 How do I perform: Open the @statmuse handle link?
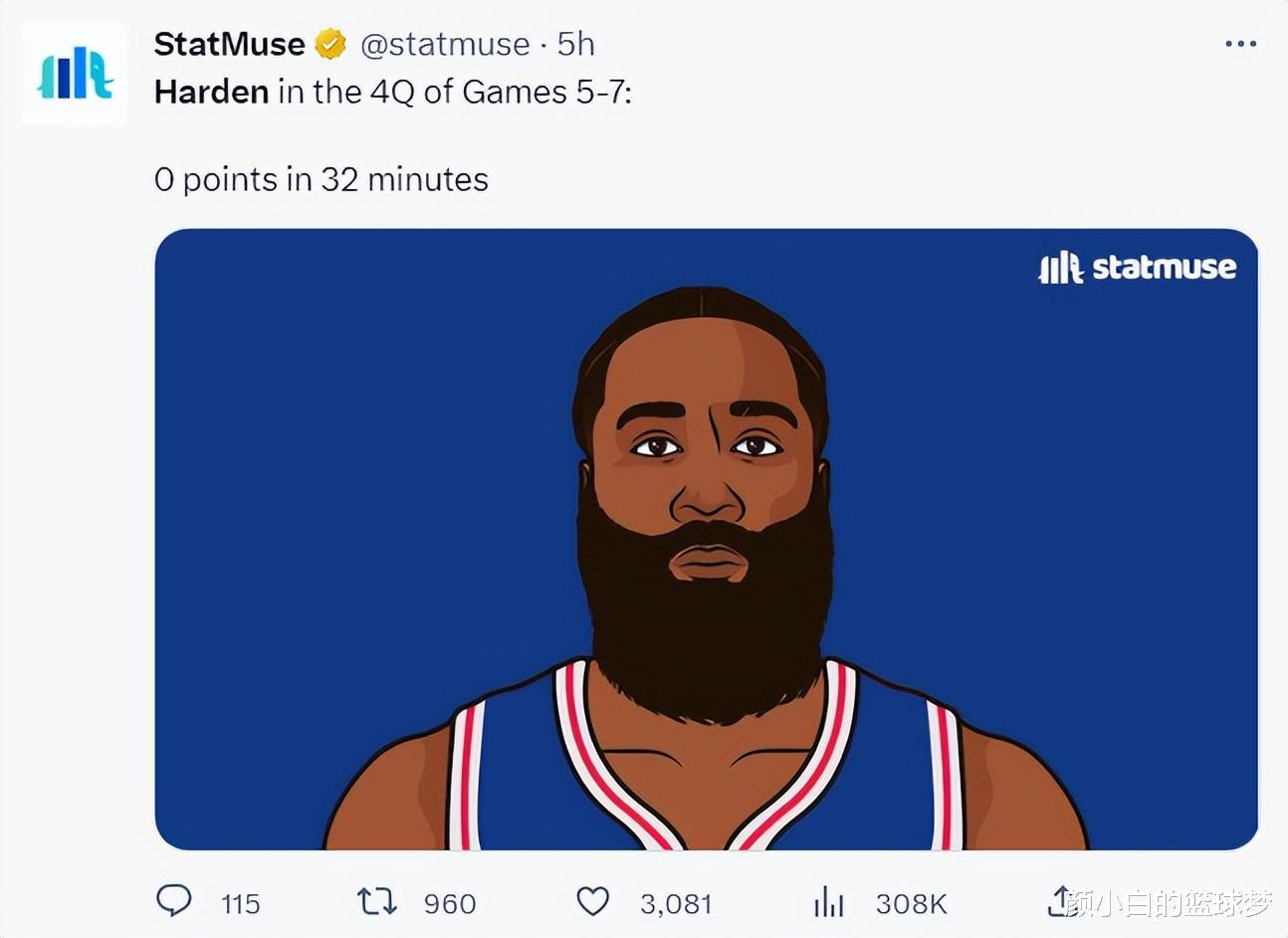[x=445, y=44]
